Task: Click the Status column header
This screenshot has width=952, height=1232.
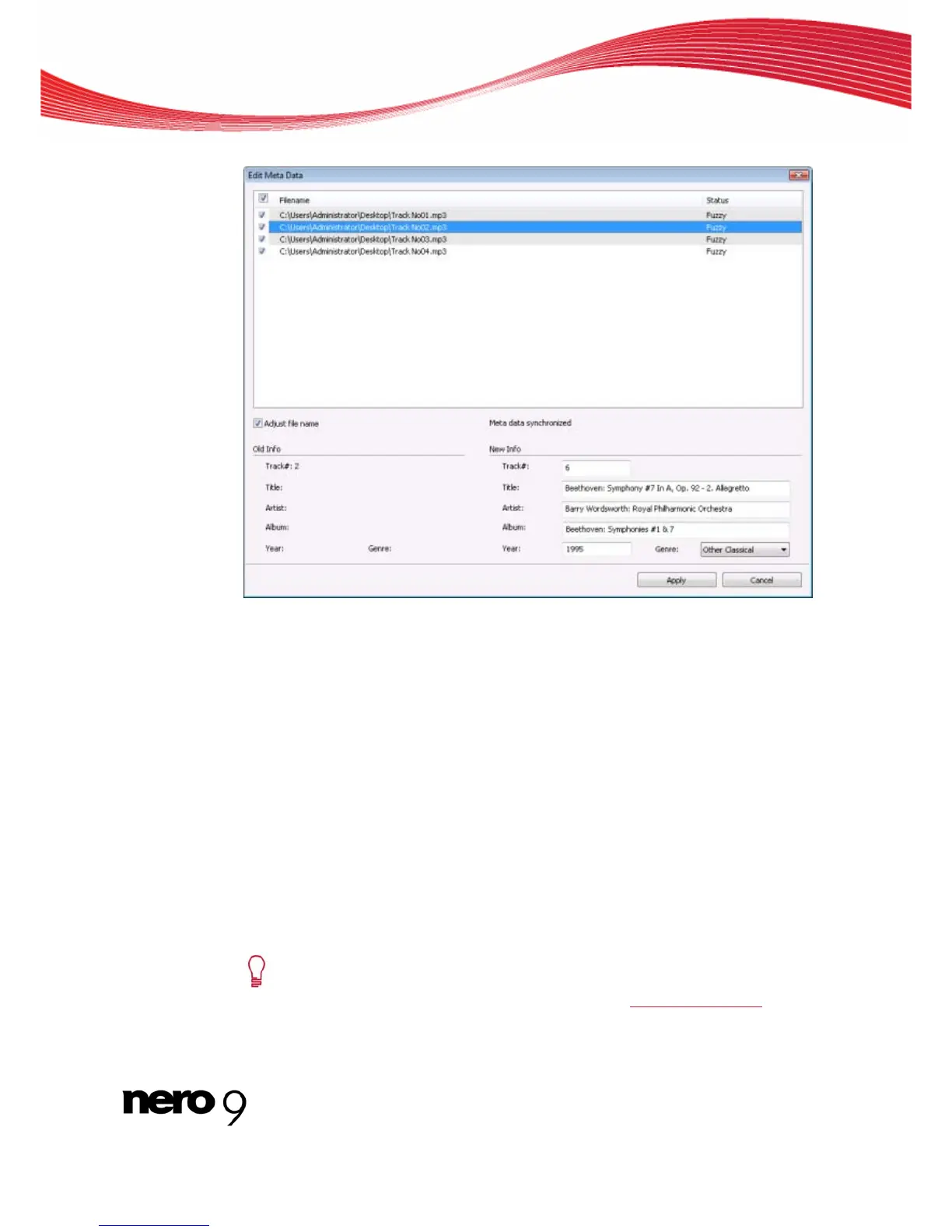Action: tap(717, 201)
